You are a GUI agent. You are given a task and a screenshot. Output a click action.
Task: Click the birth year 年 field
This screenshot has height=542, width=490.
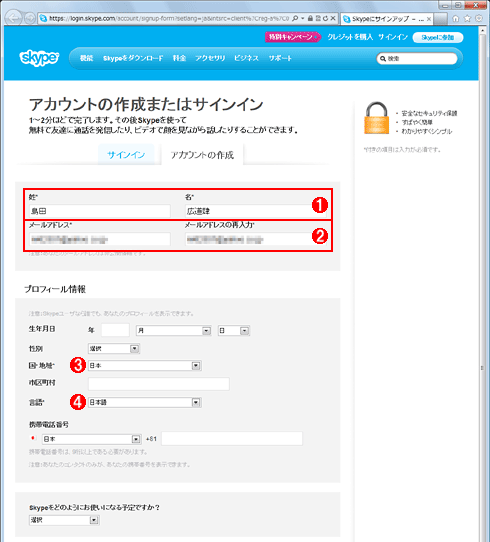(115, 330)
